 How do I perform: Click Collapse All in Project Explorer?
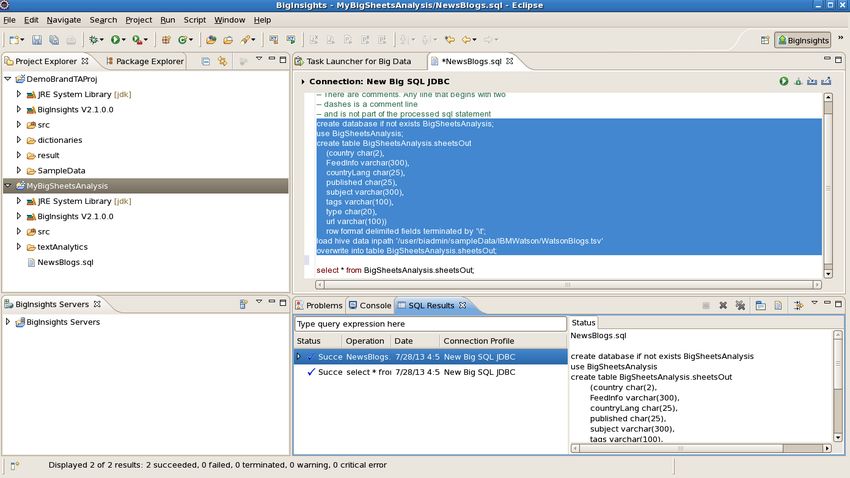click(205, 61)
